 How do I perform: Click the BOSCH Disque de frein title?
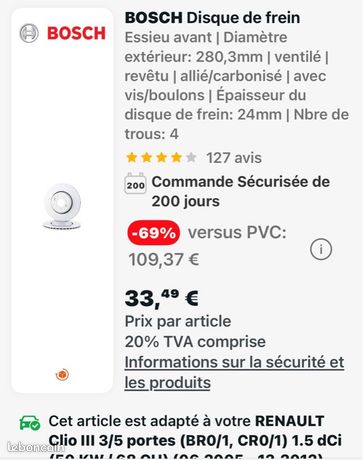(x=212, y=18)
